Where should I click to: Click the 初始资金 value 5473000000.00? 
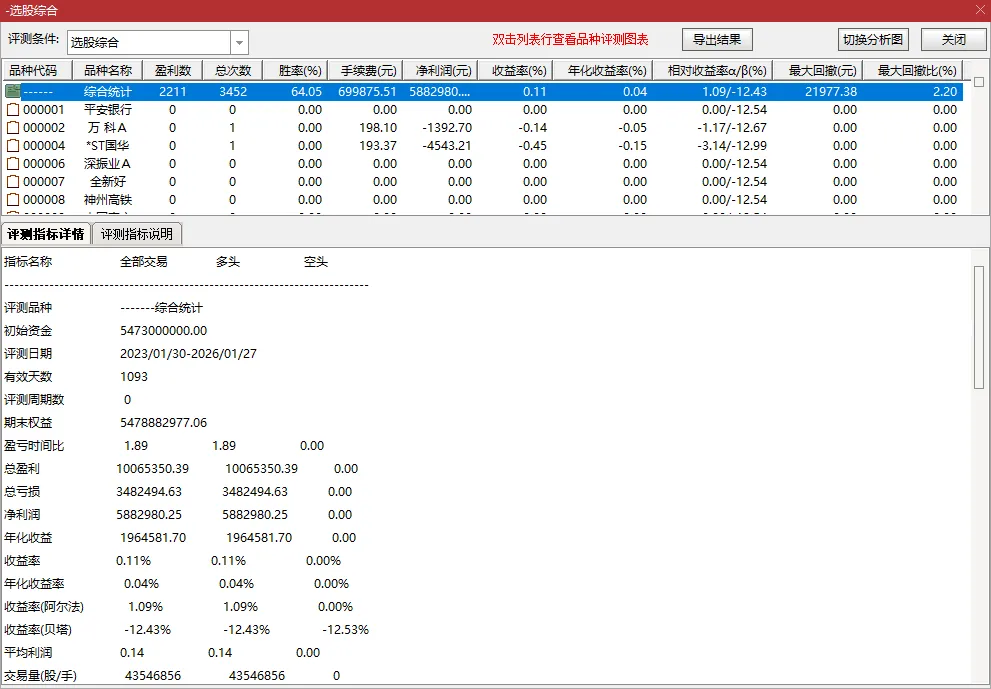pyautogui.click(x=164, y=331)
